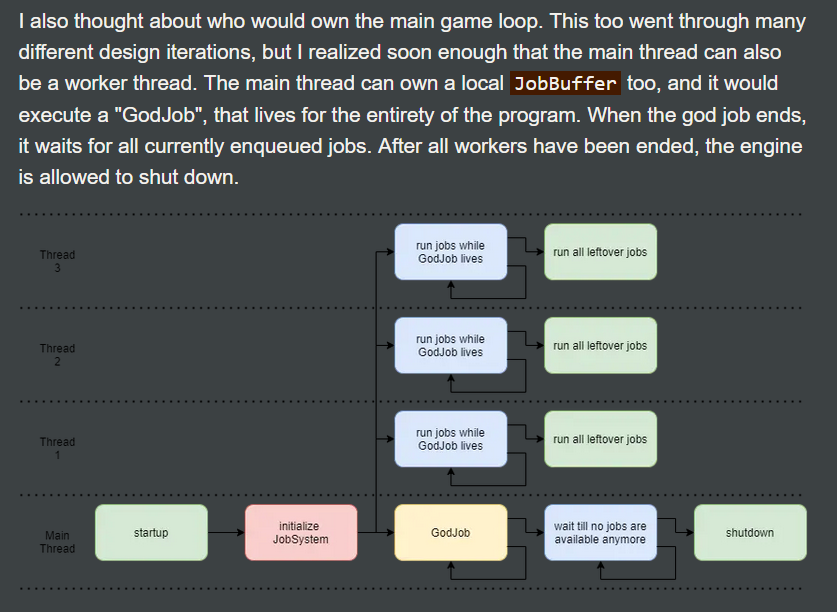Click Thread 3's run all leftover jobs box
Screen dimensions: 837x612
point(600,252)
